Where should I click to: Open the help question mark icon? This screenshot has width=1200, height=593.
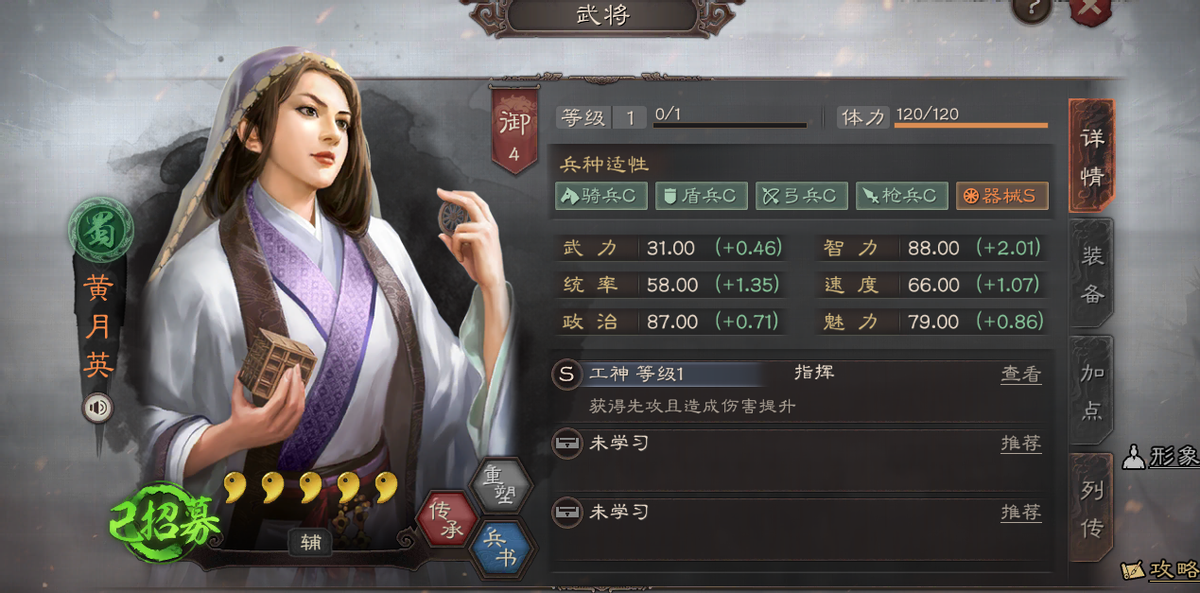pyautogui.click(x=1031, y=8)
